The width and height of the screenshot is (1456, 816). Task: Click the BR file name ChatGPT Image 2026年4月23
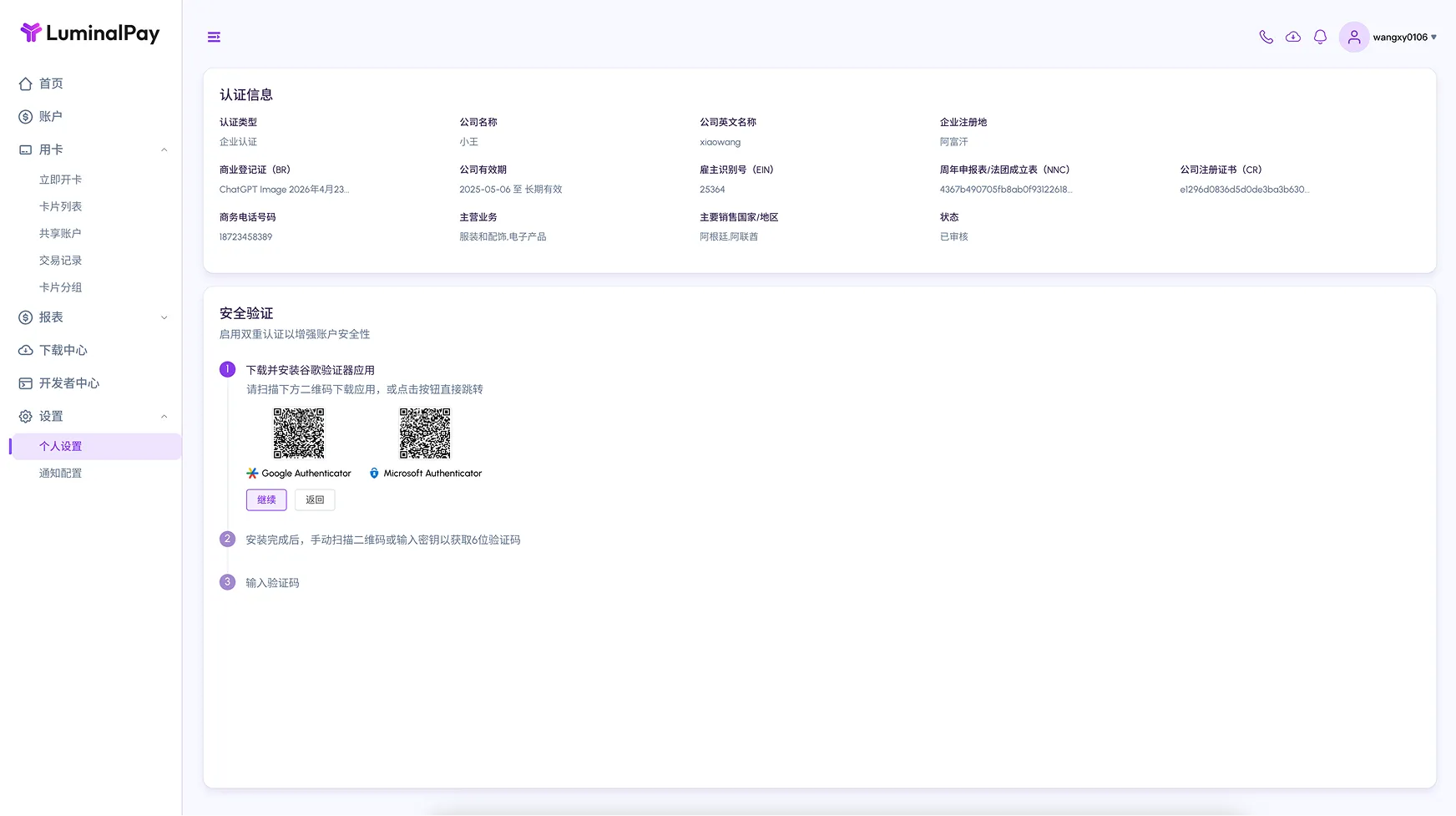tap(285, 190)
